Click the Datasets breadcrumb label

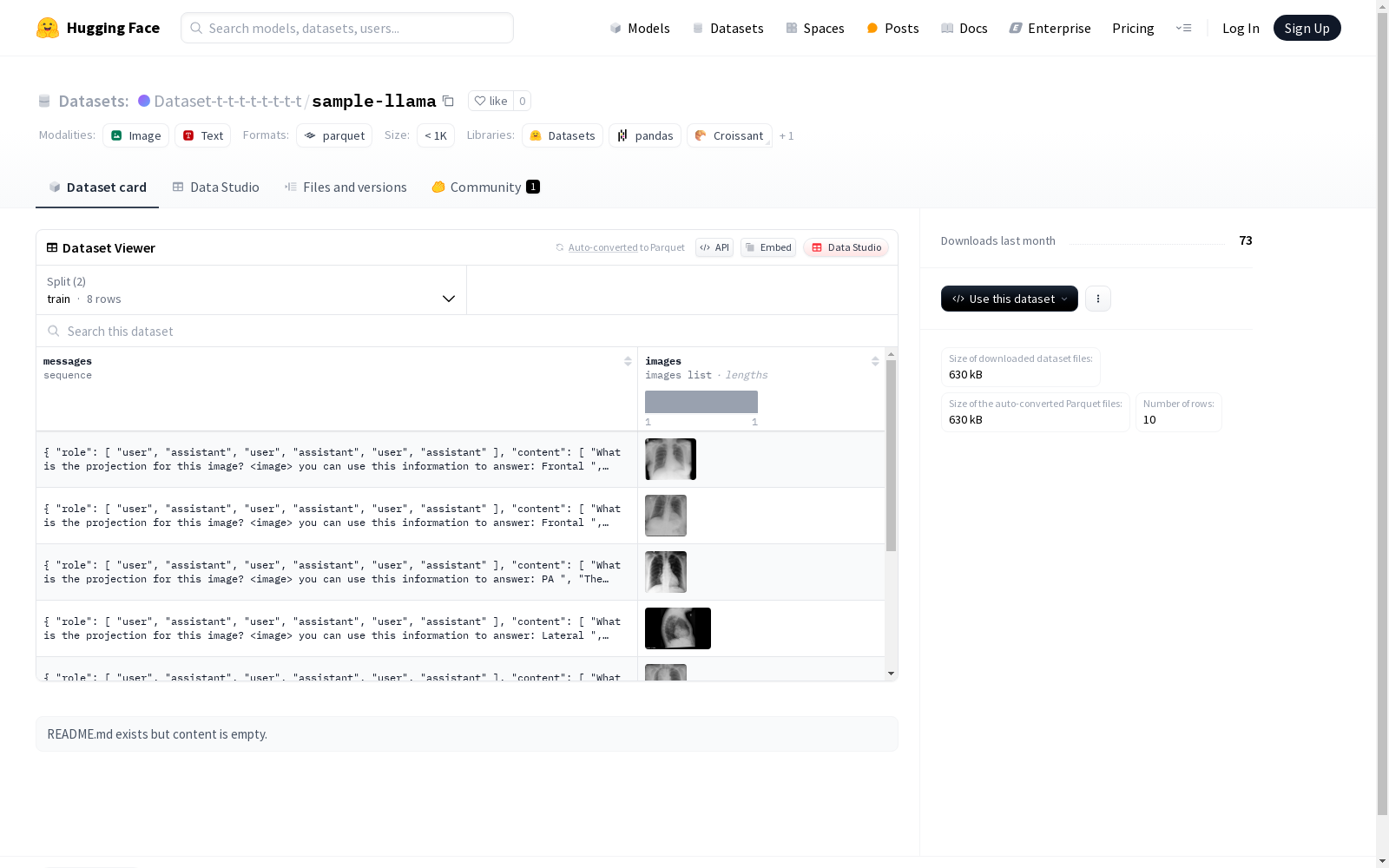tap(93, 101)
